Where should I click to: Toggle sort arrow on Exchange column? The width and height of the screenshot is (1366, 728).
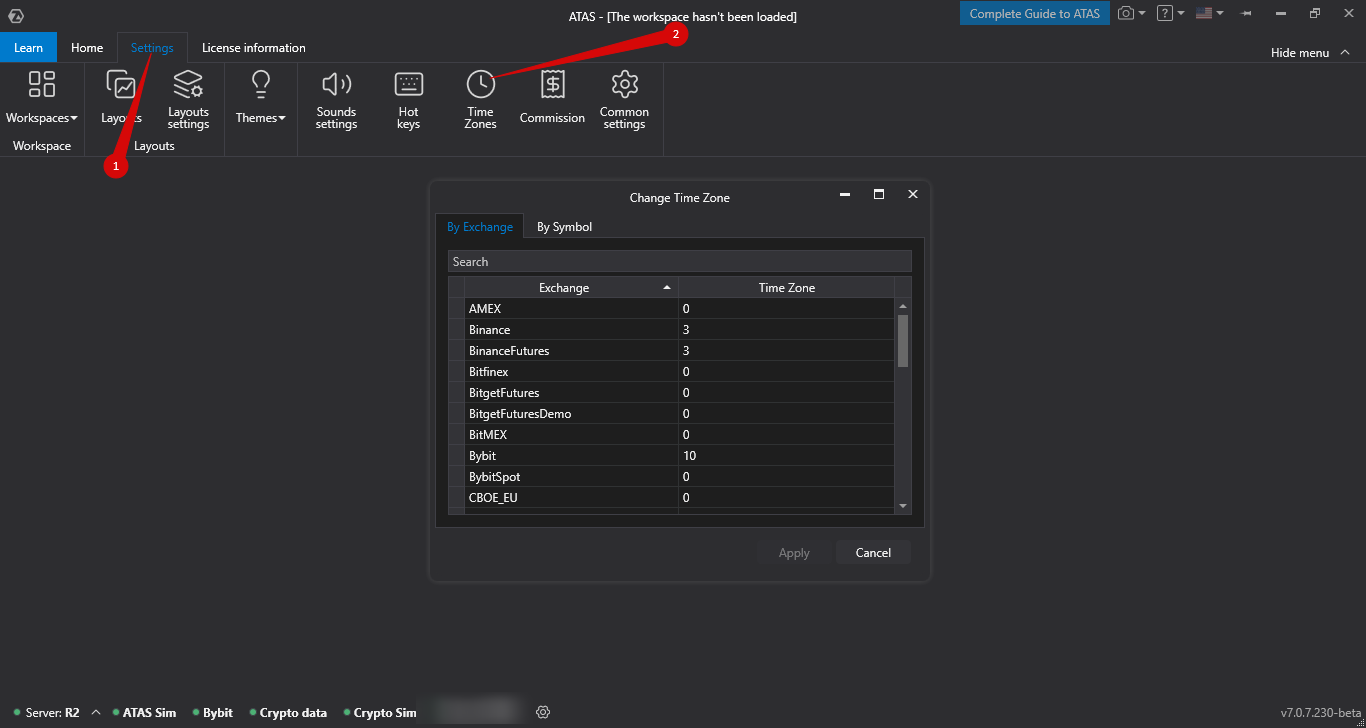[667, 288]
